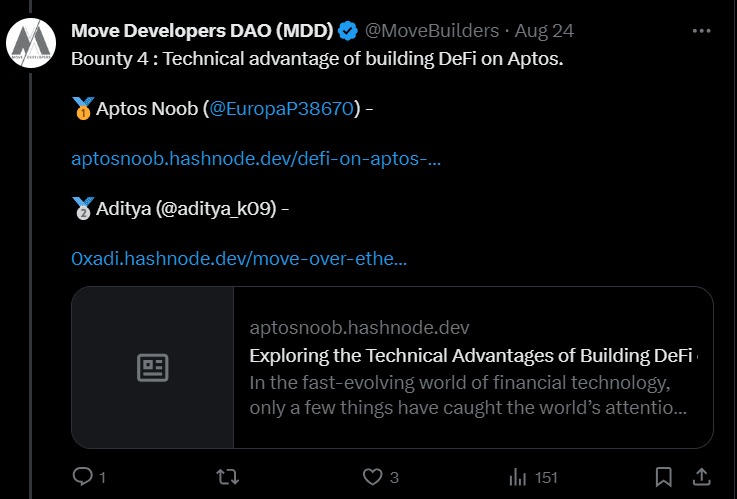Click the reply speech bubble icon
The width and height of the screenshot is (737, 499).
(83, 476)
